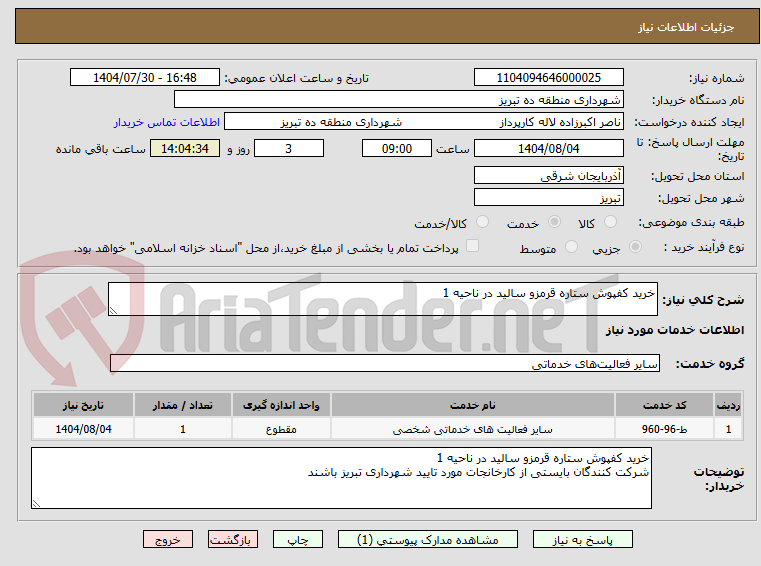Click the requester field ناصر اکبرزاده لاله کارپرداز
Image resolution: width=761 pixels, height=566 pixels.
point(424,122)
